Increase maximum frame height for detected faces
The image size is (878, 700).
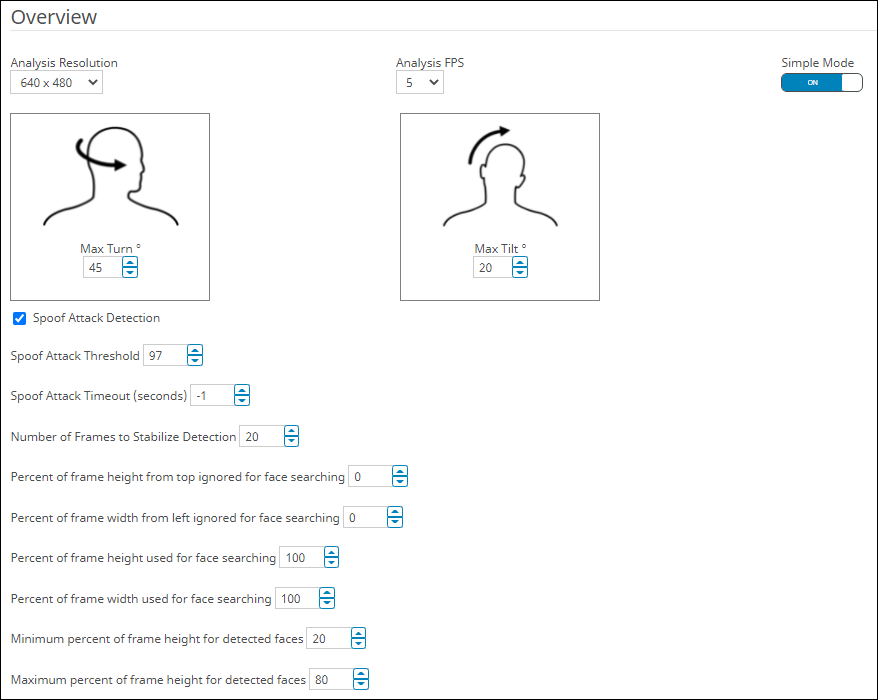click(x=361, y=674)
